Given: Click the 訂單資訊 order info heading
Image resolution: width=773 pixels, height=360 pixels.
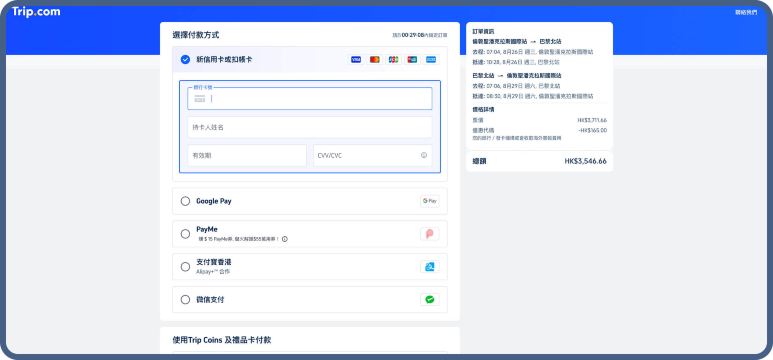Looking at the screenshot, I should (x=483, y=31).
